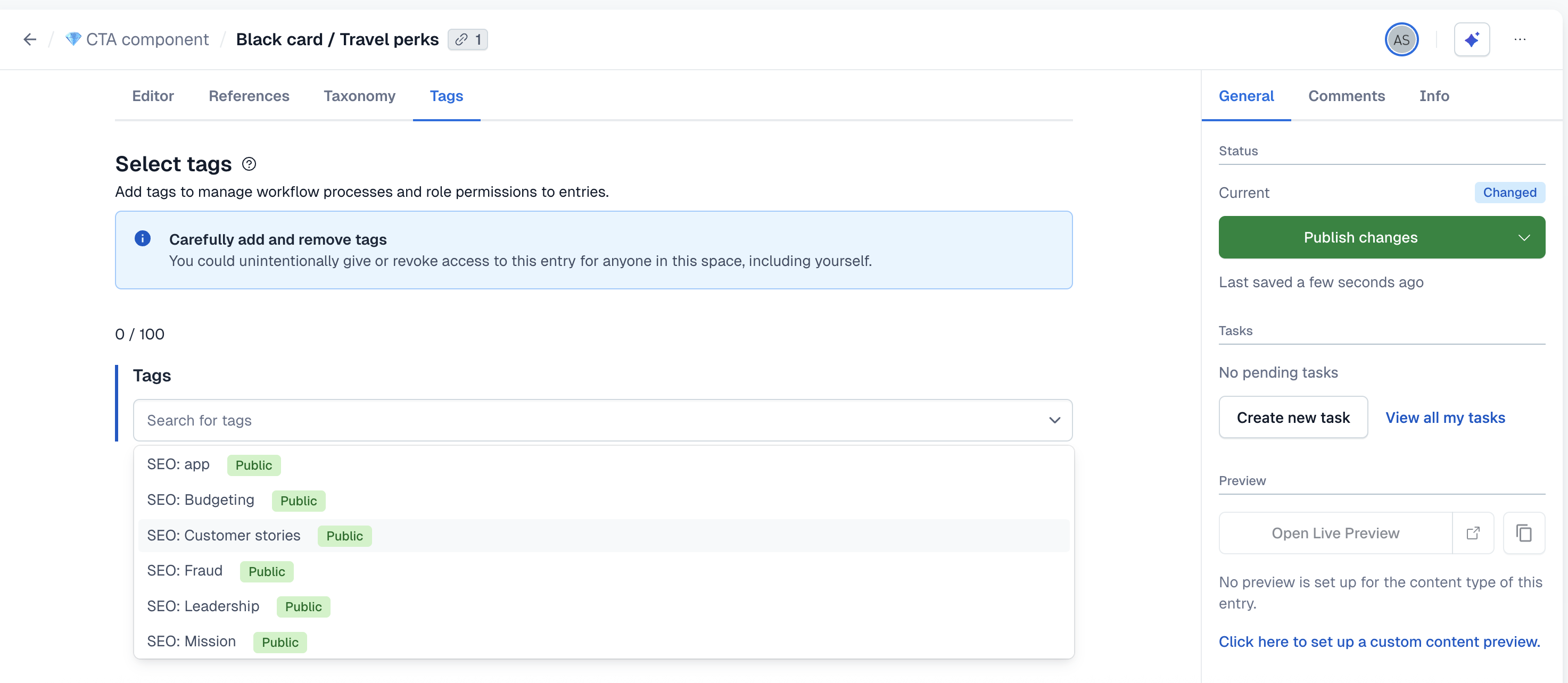
Task: Expand the Publish changes dropdown arrow
Action: 1524,238
